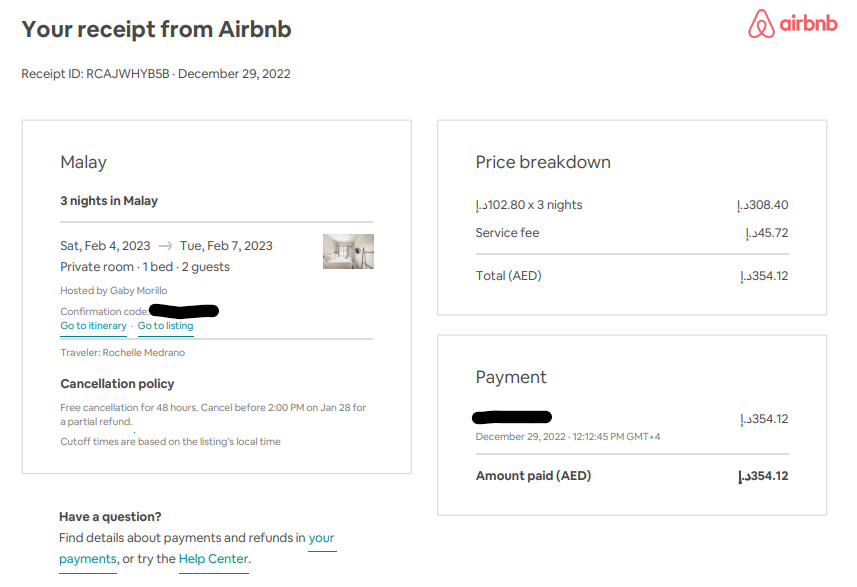The image size is (857, 587).
Task: Follow the Go to listing link
Action: 166,326
